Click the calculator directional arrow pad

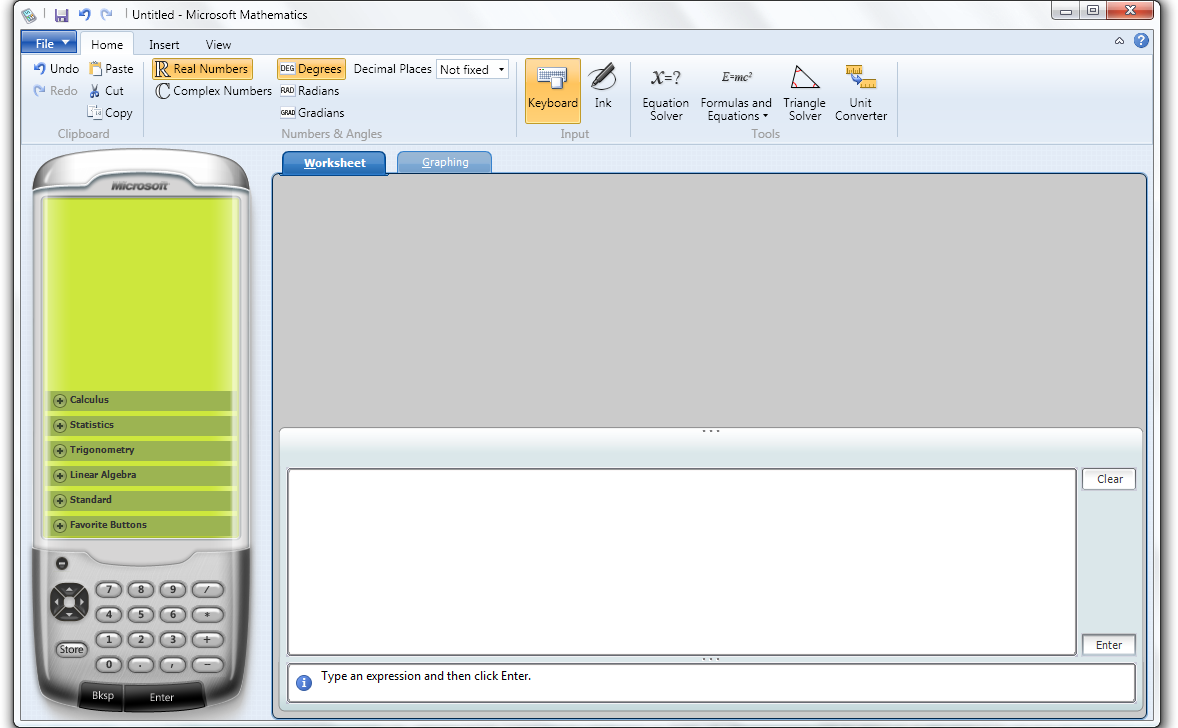point(69,602)
